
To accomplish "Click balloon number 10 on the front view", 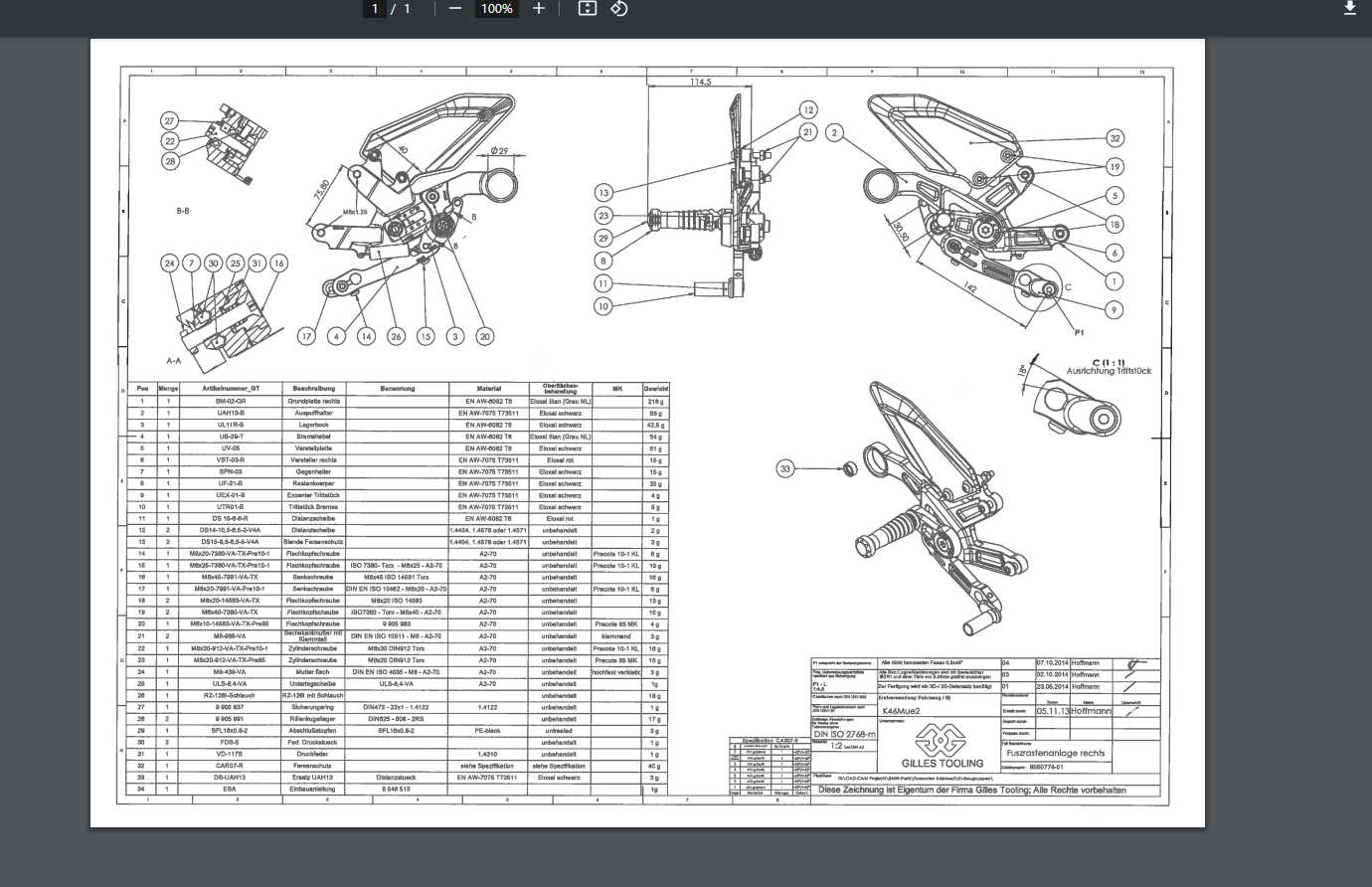I will pyautogui.click(x=602, y=306).
